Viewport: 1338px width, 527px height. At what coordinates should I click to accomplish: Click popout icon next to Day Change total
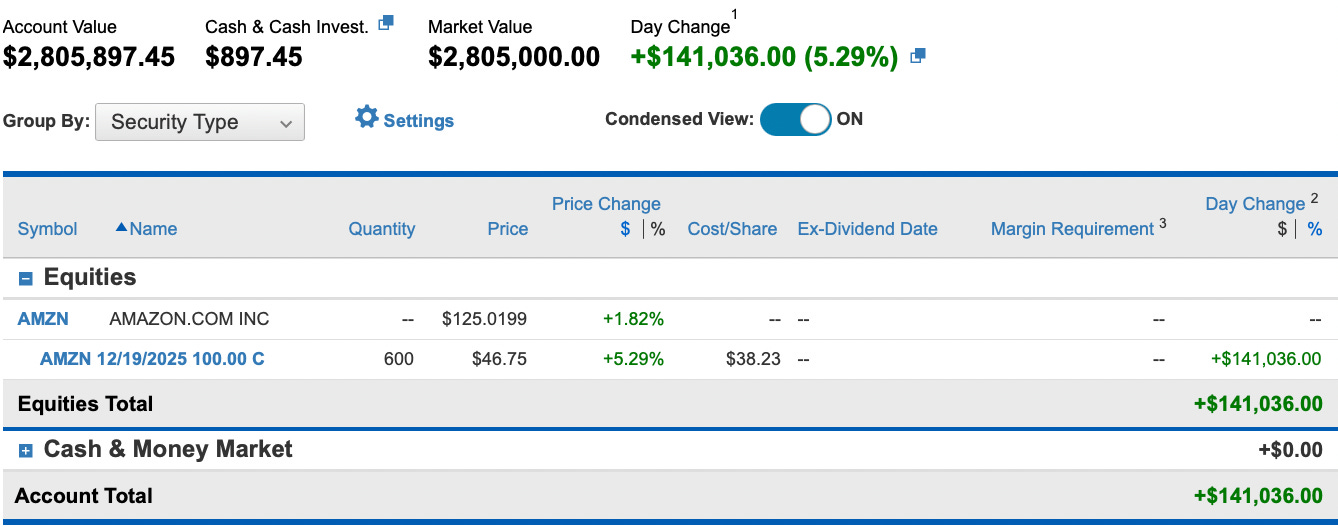tap(918, 57)
